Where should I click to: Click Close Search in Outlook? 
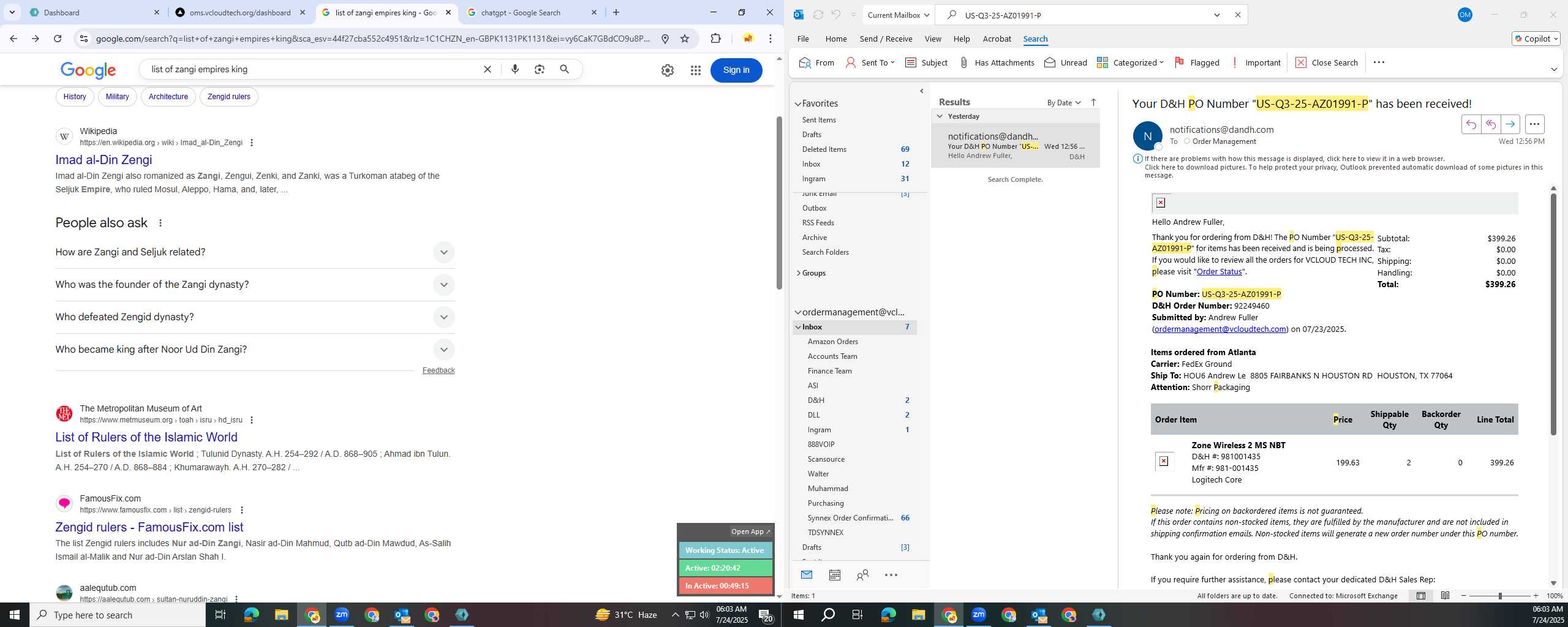[1326, 62]
